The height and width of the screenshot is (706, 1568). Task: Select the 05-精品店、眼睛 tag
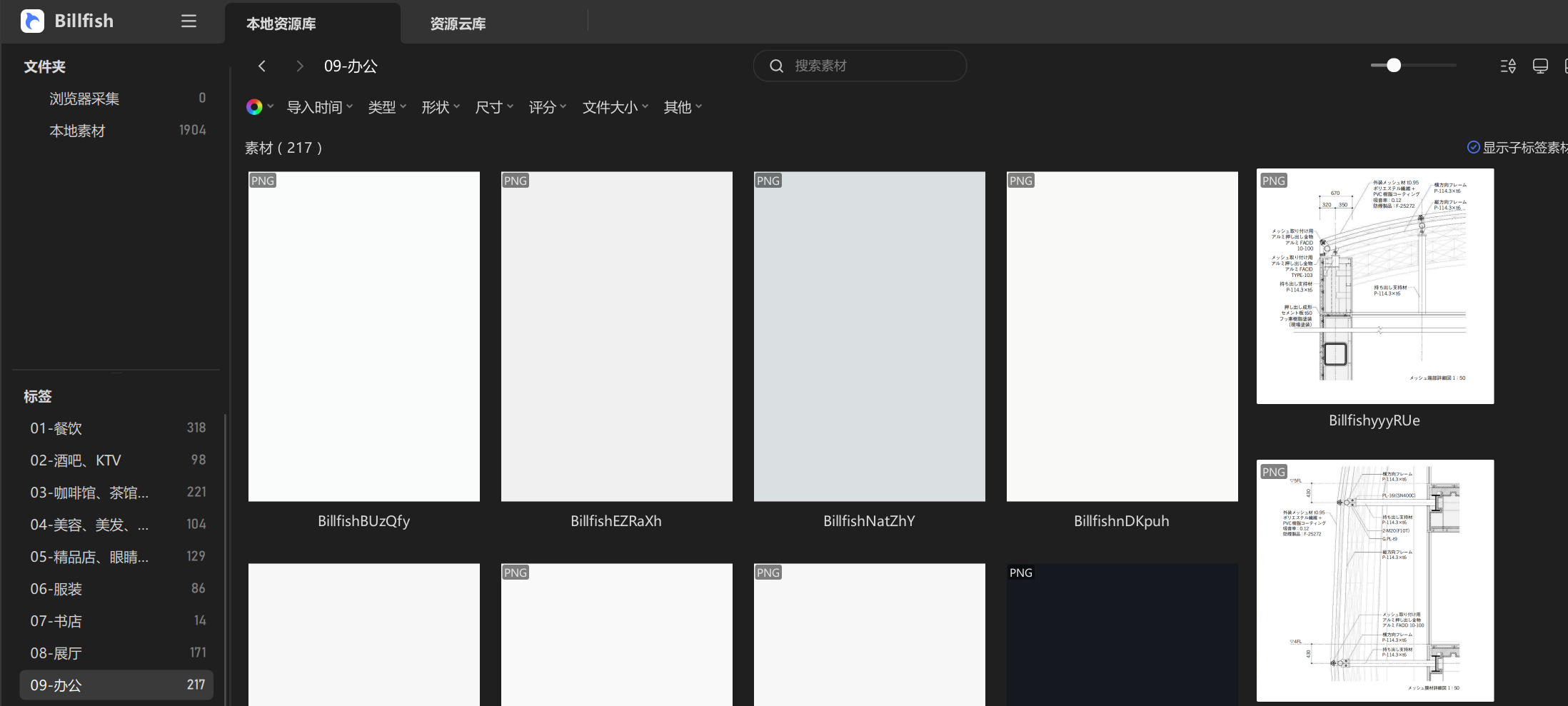pos(117,557)
